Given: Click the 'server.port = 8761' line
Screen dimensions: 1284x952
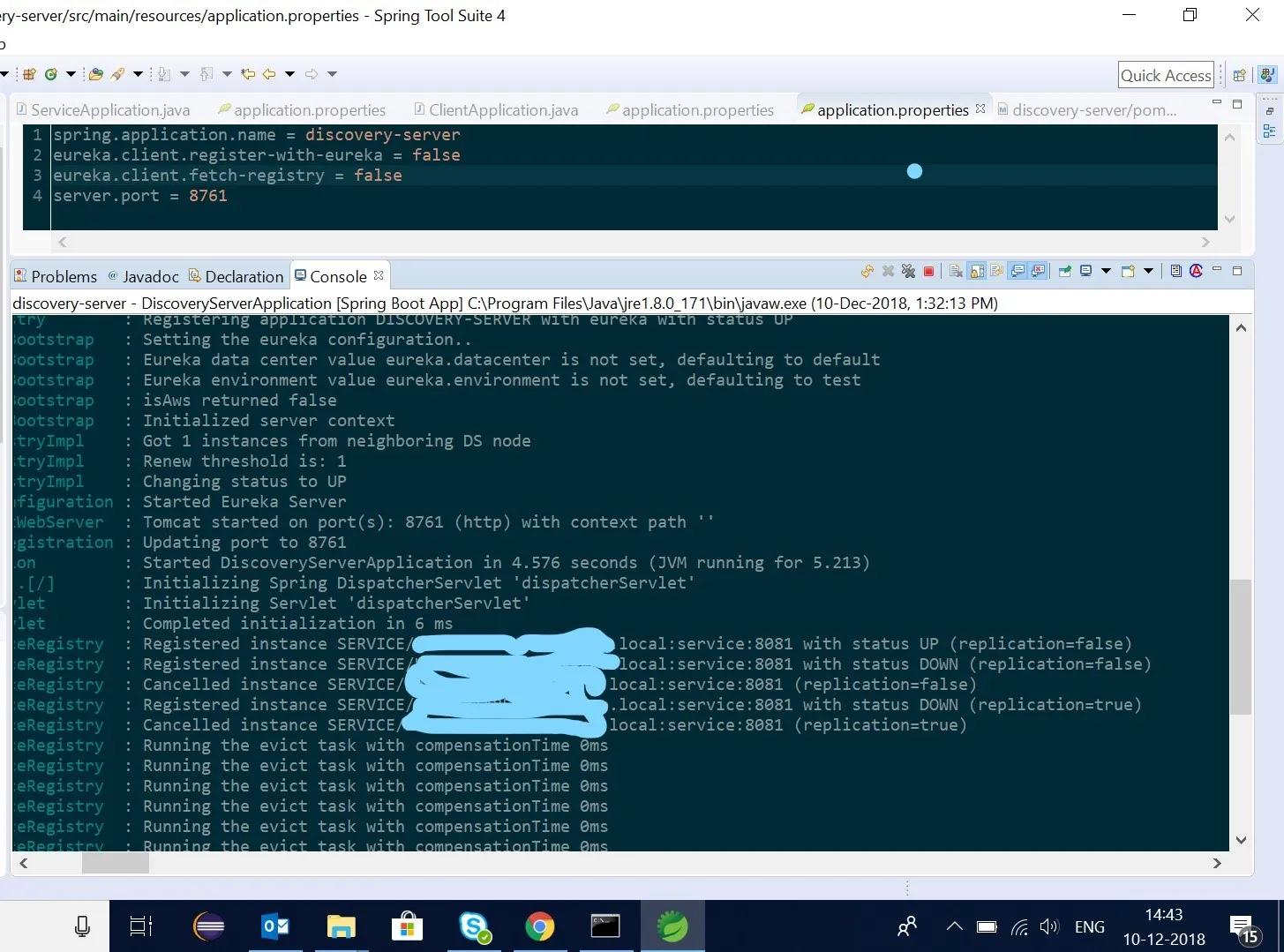Looking at the screenshot, I should point(140,196).
